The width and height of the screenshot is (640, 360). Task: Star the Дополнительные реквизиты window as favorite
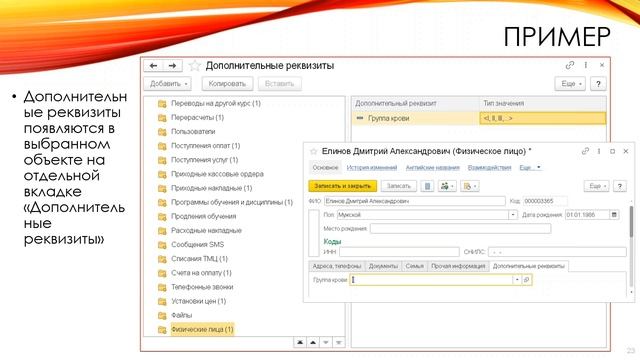(195, 66)
